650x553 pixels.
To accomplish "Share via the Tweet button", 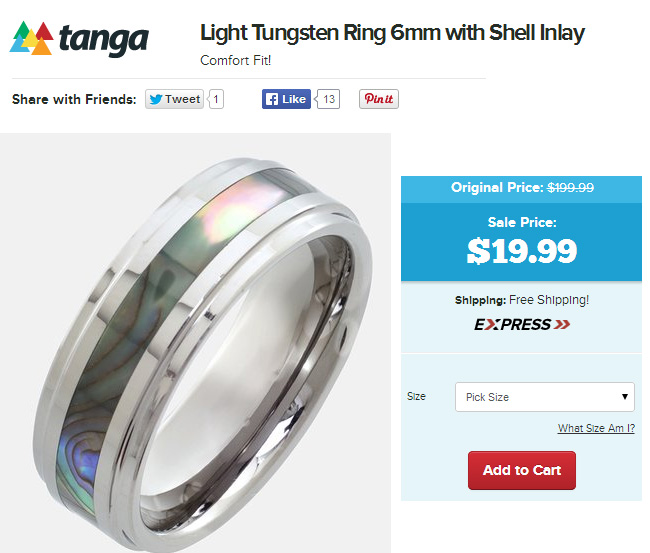I will click(x=174, y=99).
